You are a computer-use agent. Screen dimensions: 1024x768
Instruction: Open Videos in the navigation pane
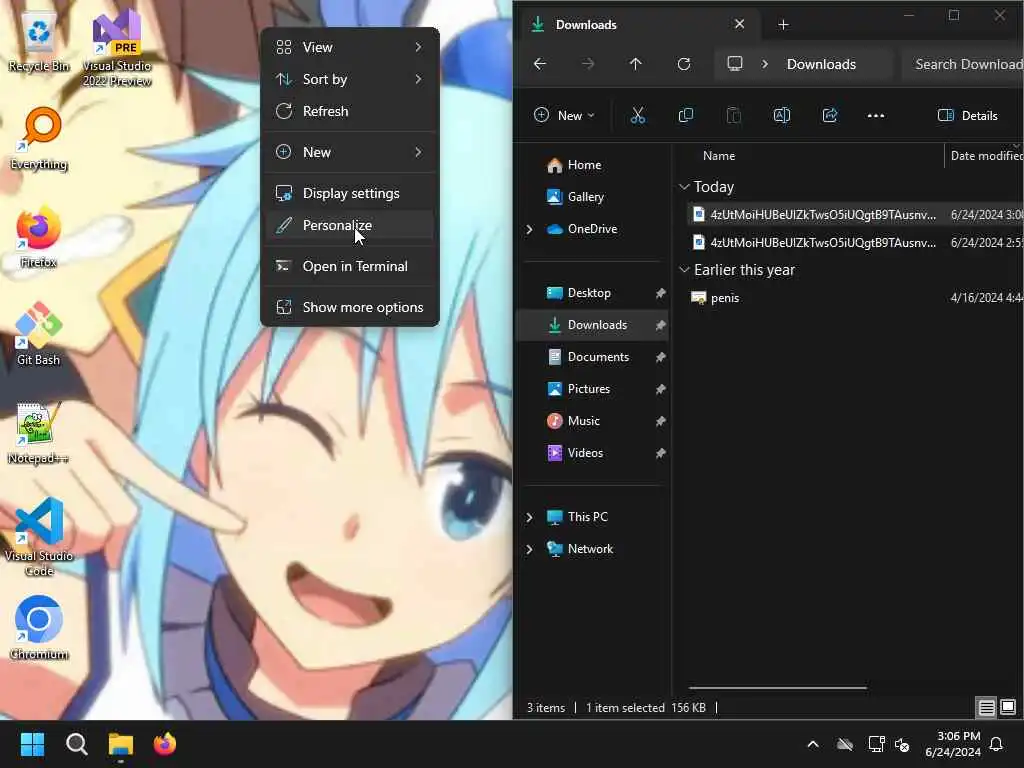(x=592, y=453)
